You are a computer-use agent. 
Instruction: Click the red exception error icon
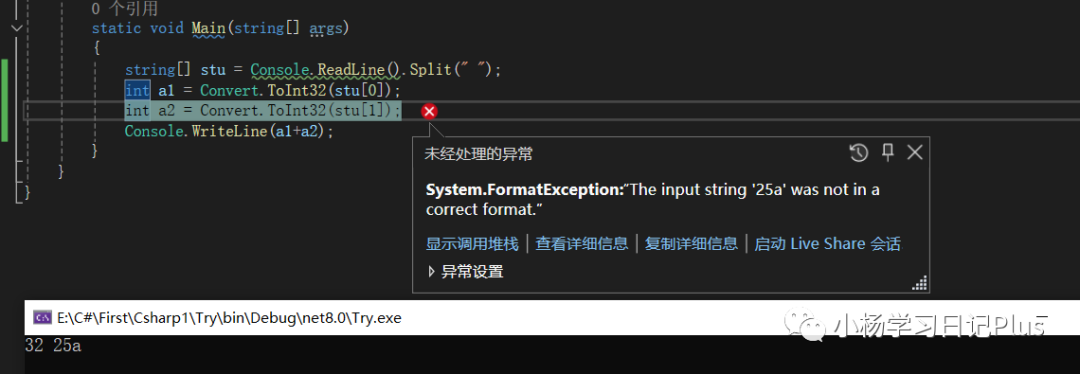[x=429, y=111]
